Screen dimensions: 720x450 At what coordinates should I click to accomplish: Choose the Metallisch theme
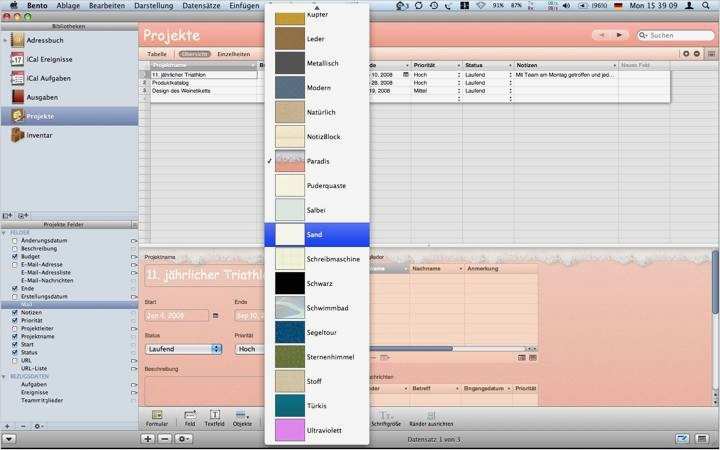coord(317,63)
